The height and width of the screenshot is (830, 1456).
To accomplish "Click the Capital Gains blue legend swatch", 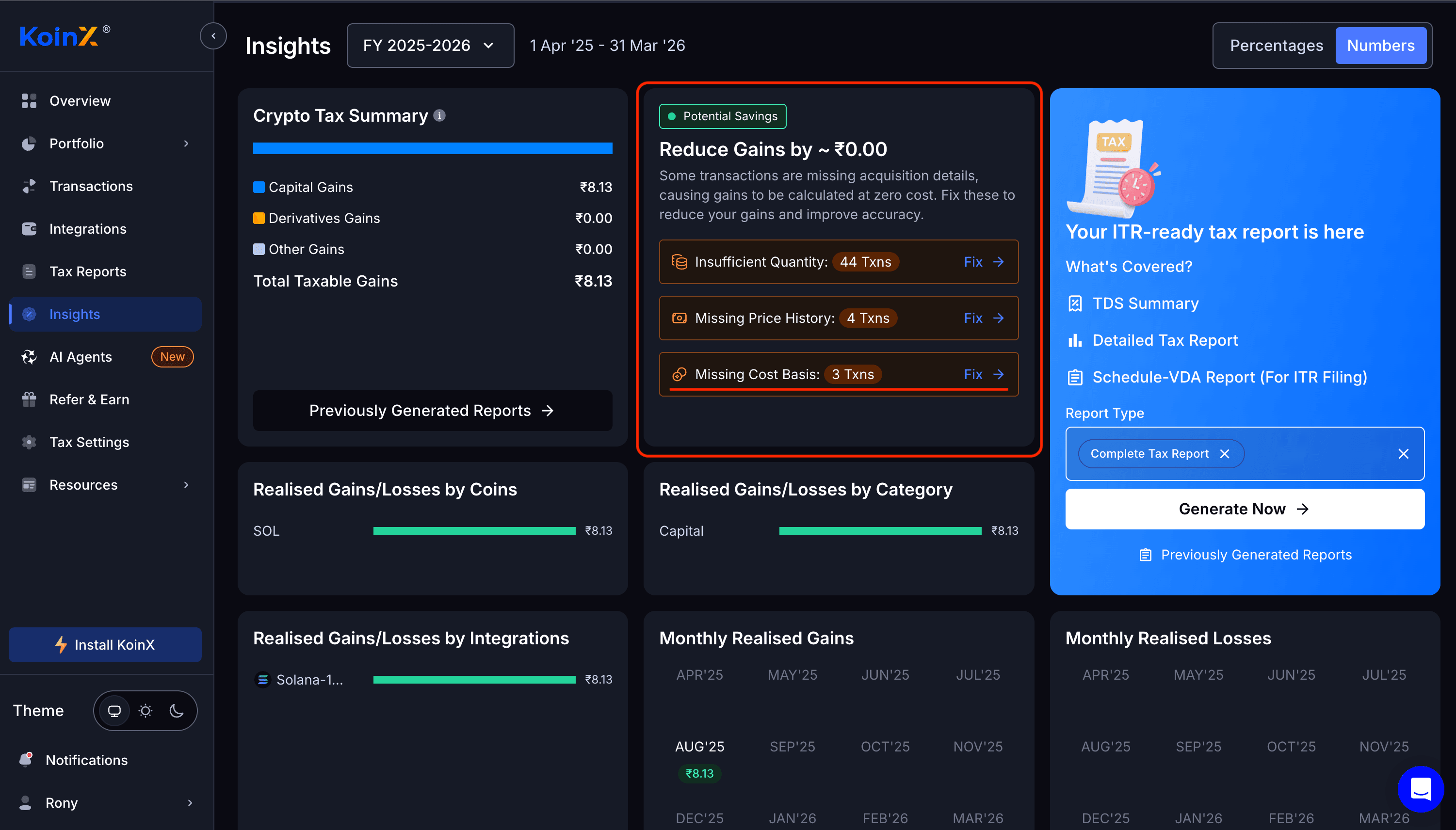I will [259, 187].
